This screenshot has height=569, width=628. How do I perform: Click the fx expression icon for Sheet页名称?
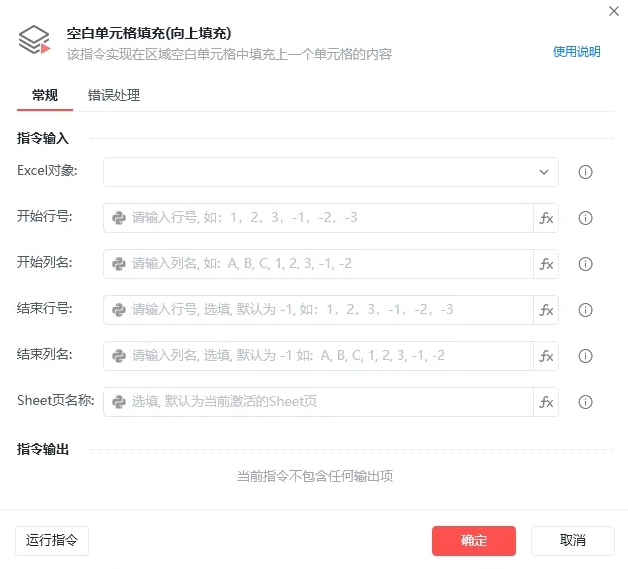(546, 402)
